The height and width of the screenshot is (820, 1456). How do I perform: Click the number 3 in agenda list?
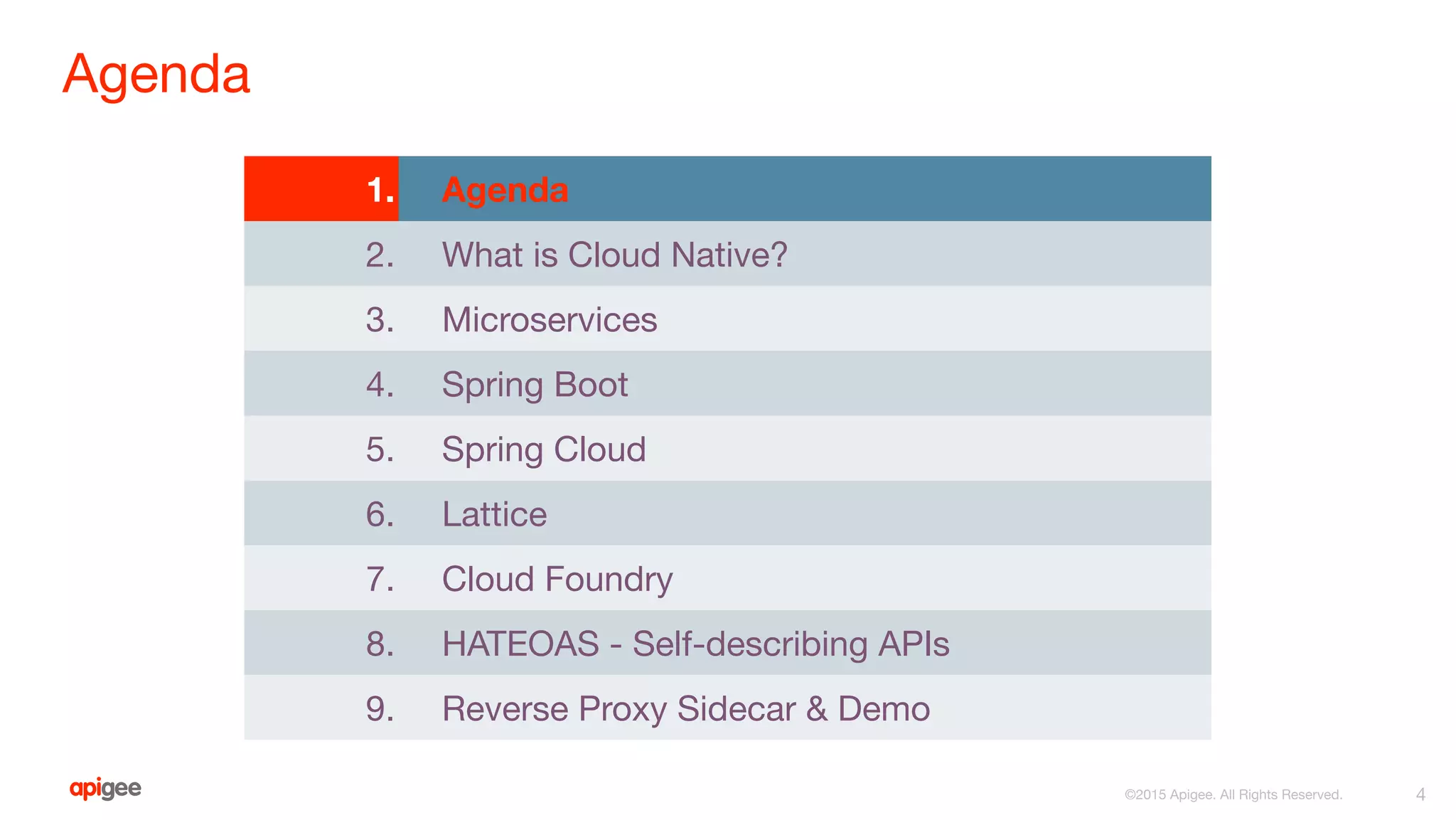(x=380, y=319)
